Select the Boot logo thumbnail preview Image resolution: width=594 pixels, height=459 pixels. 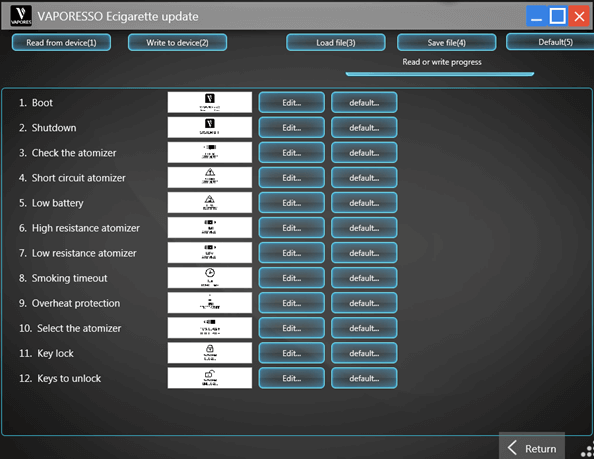coord(210,102)
